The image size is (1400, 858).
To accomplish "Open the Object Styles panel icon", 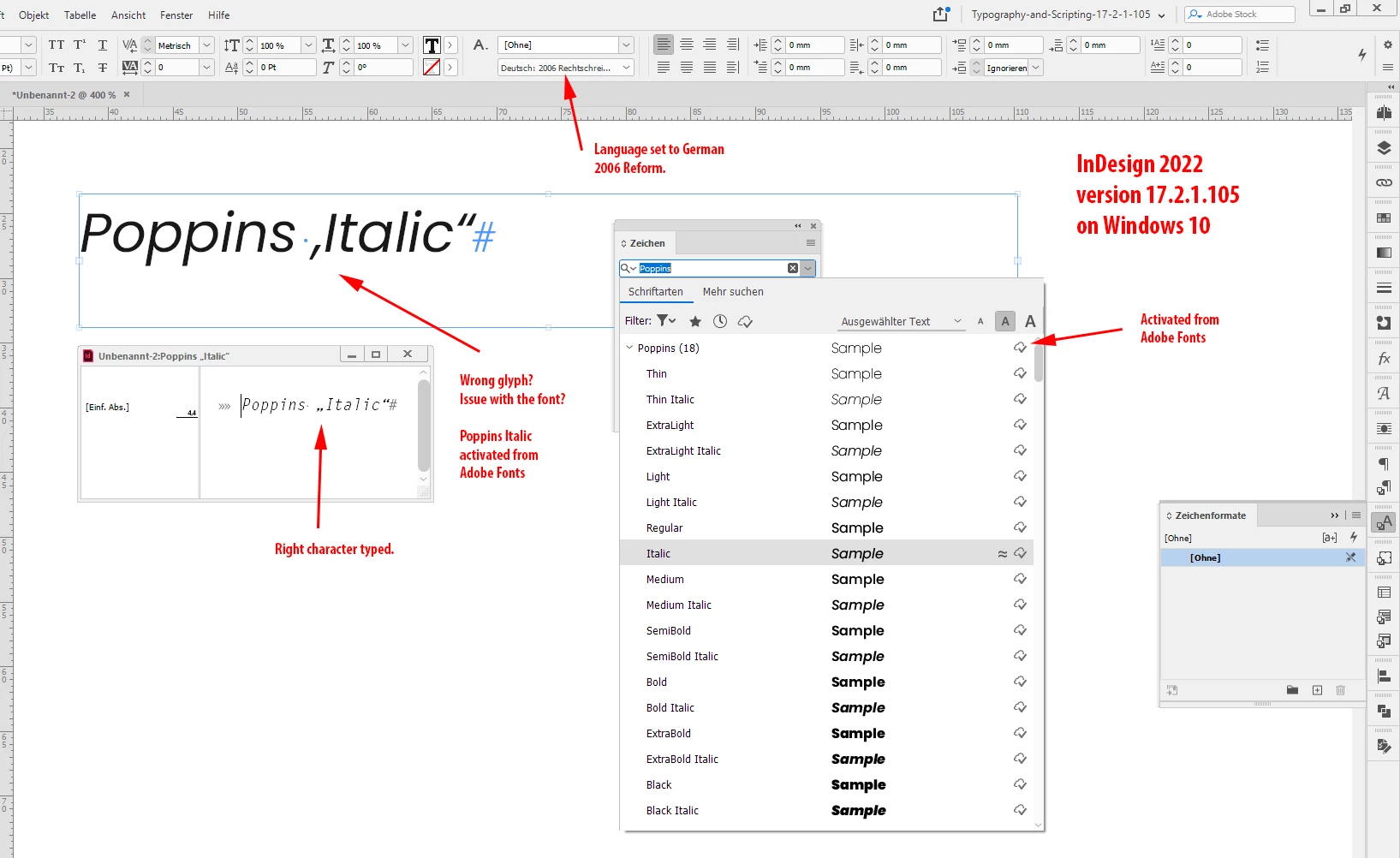I will [x=1384, y=557].
